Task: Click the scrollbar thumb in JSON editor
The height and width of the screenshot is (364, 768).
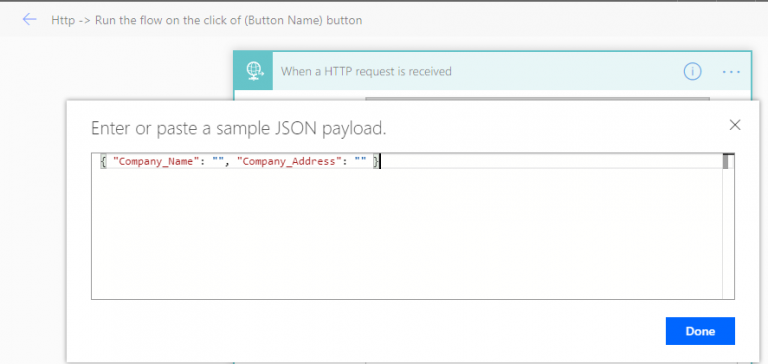Action: 725,162
